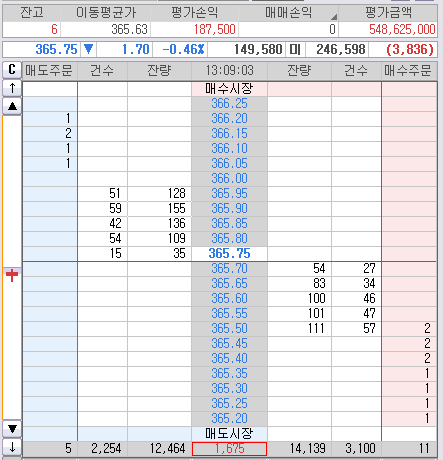Click the 13:09:03 time header
Image resolution: width=443 pixels, height=460 pixels.
(x=229, y=70)
